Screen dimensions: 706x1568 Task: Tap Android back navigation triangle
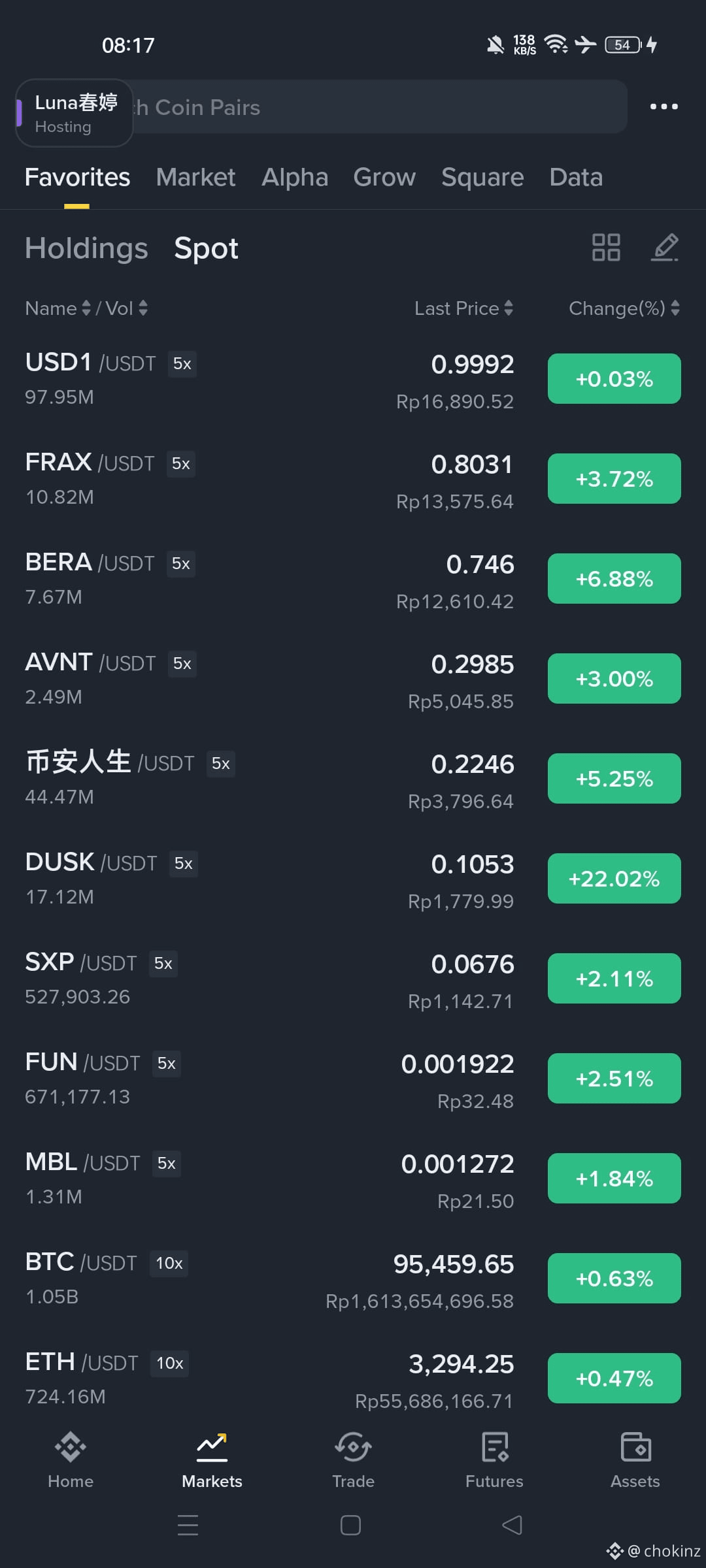513,1525
